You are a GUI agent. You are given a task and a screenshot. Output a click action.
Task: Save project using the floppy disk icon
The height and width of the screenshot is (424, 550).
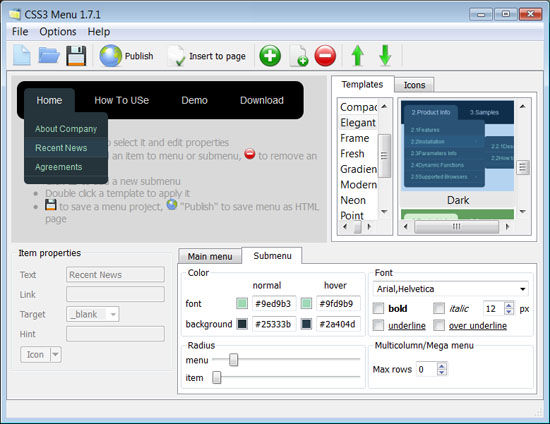pos(76,56)
